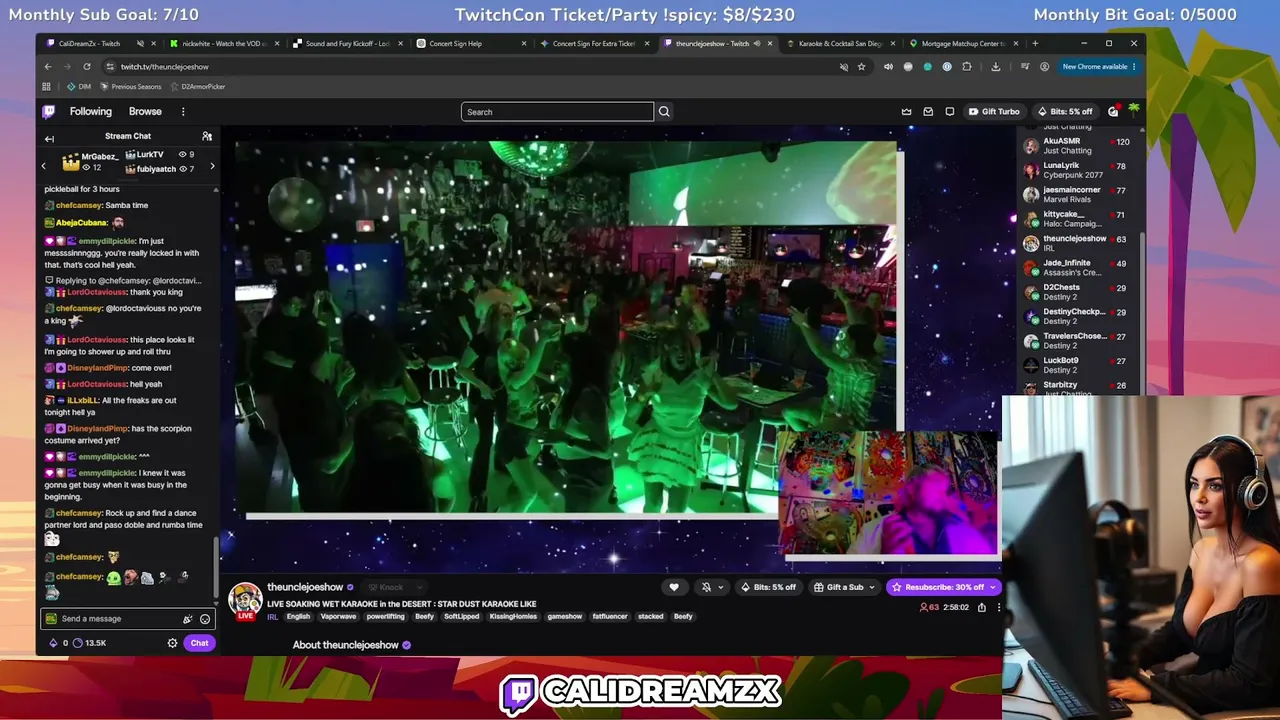Show previous gift leaderboard entries

tap(43, 167)
